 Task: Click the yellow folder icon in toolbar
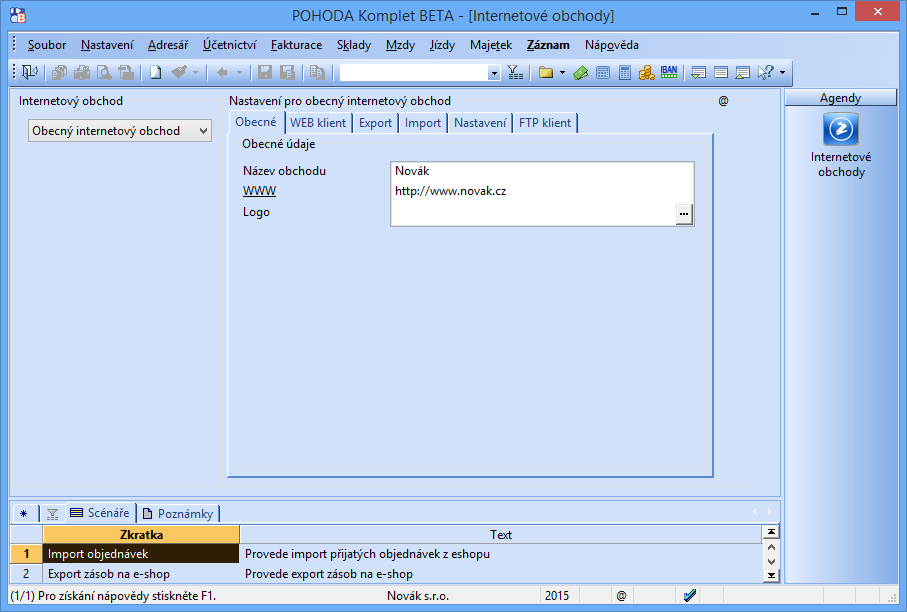545,72
